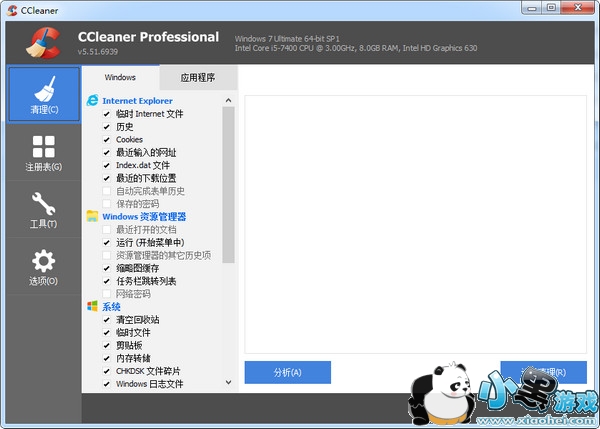Enable 最近打开的文档 checkbox
600x429 pixels.
pos(107,230)
